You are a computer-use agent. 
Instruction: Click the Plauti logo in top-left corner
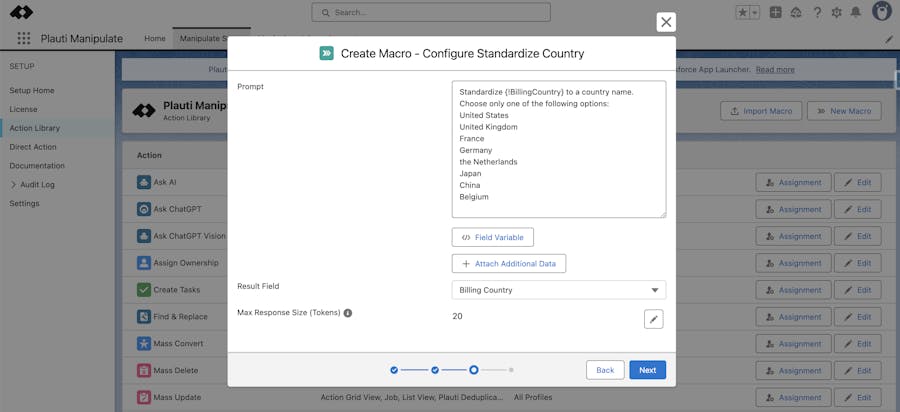pyautogui.click(x=22, y=12)
